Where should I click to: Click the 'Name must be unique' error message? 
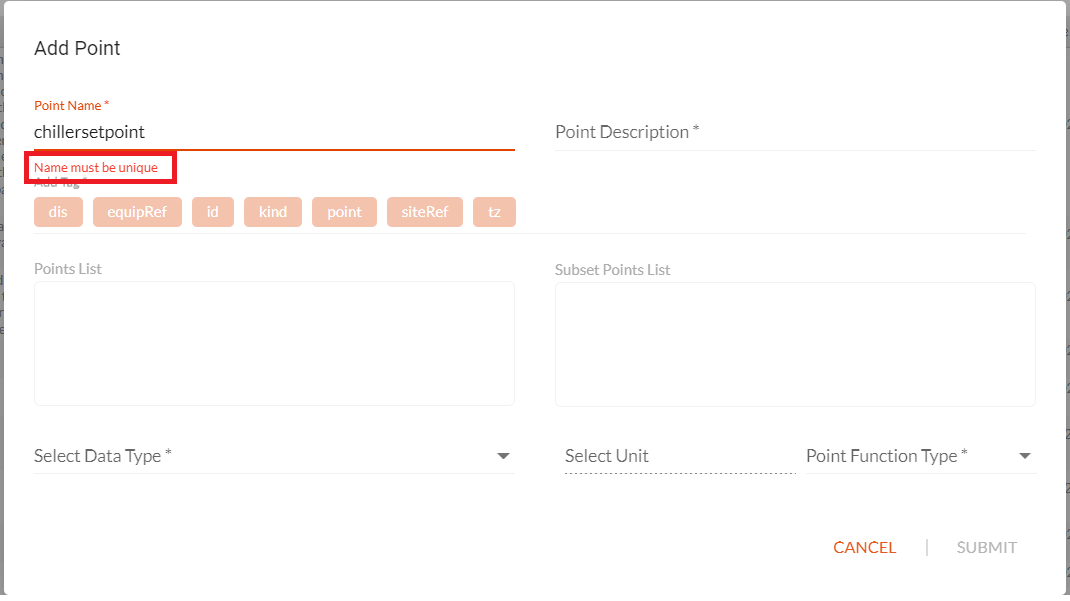pos(96,167)
